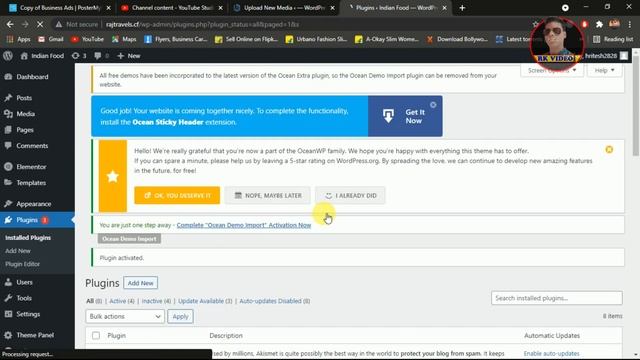640x360 pixels.
Task: Open YouTube bookmark
Action: point(88,39)
